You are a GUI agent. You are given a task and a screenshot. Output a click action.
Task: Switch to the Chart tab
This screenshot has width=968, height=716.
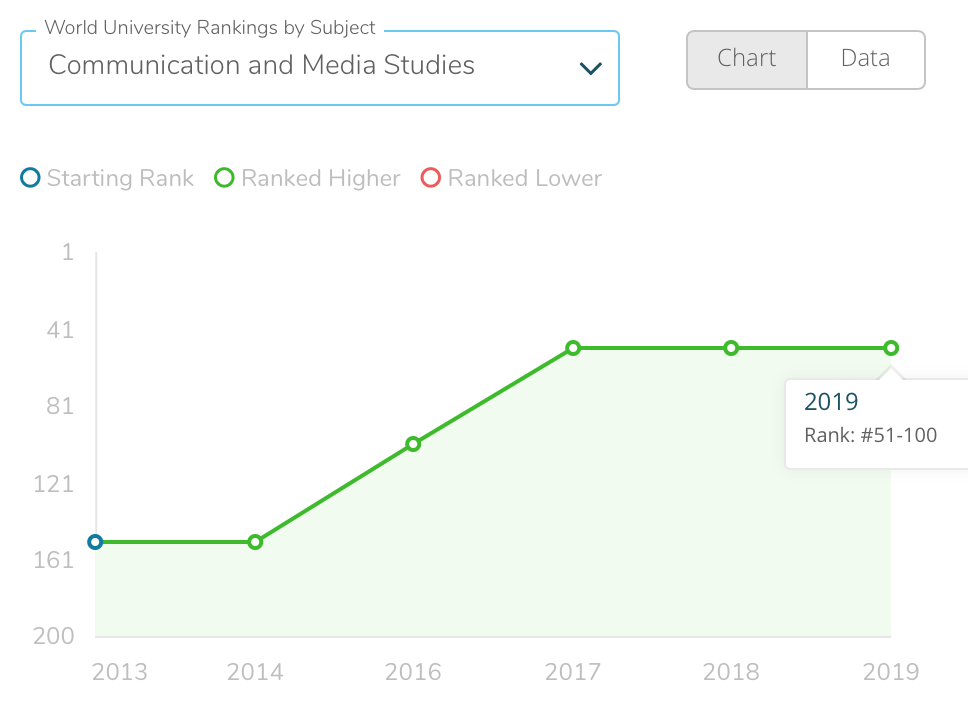click(747, 59)
